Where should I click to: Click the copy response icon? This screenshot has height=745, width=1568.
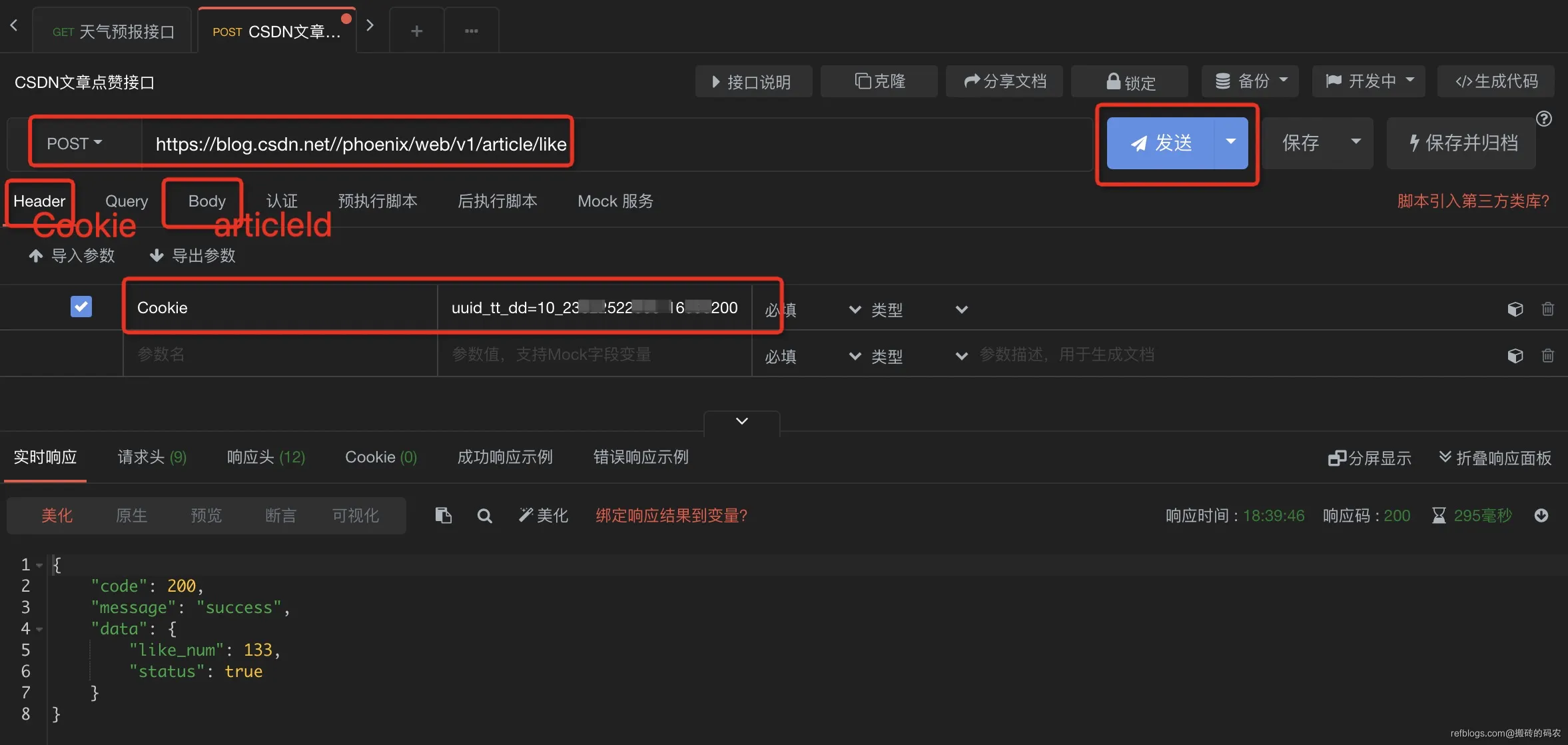pos(443,515)
